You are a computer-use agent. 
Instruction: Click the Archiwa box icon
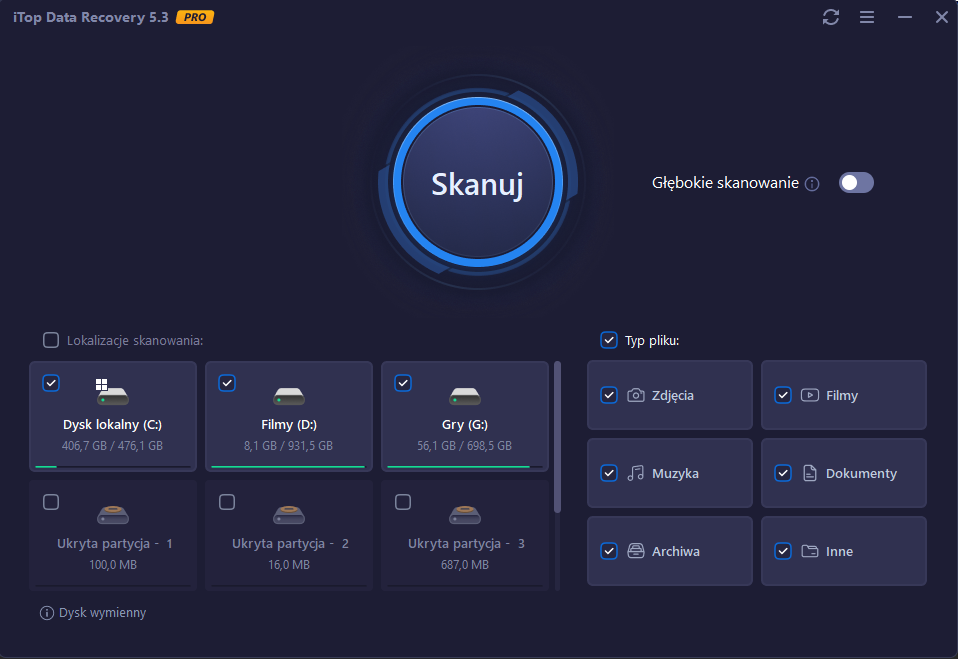point(635,552)
